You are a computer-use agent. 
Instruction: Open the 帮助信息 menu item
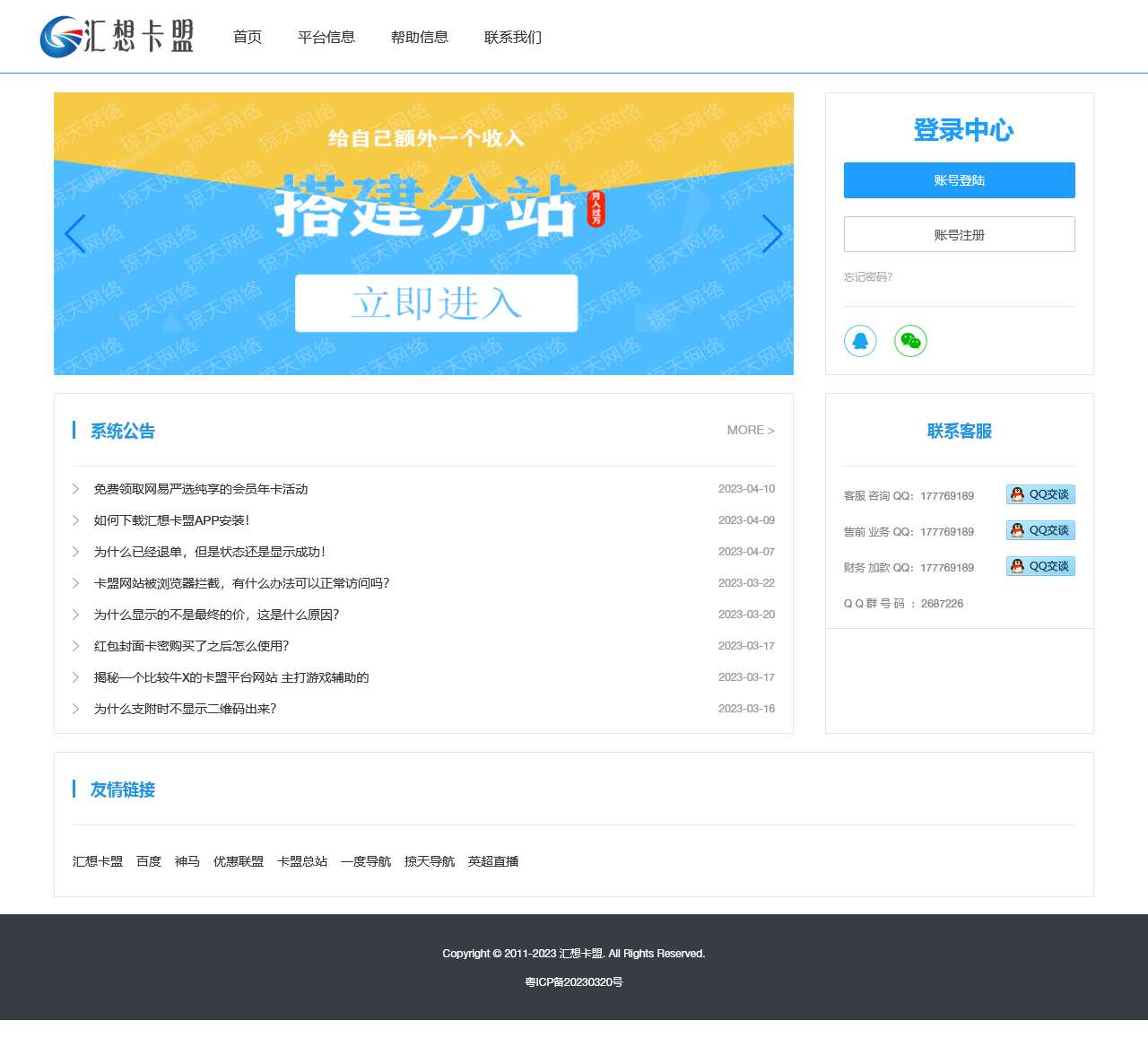click(x=420, y=37)
